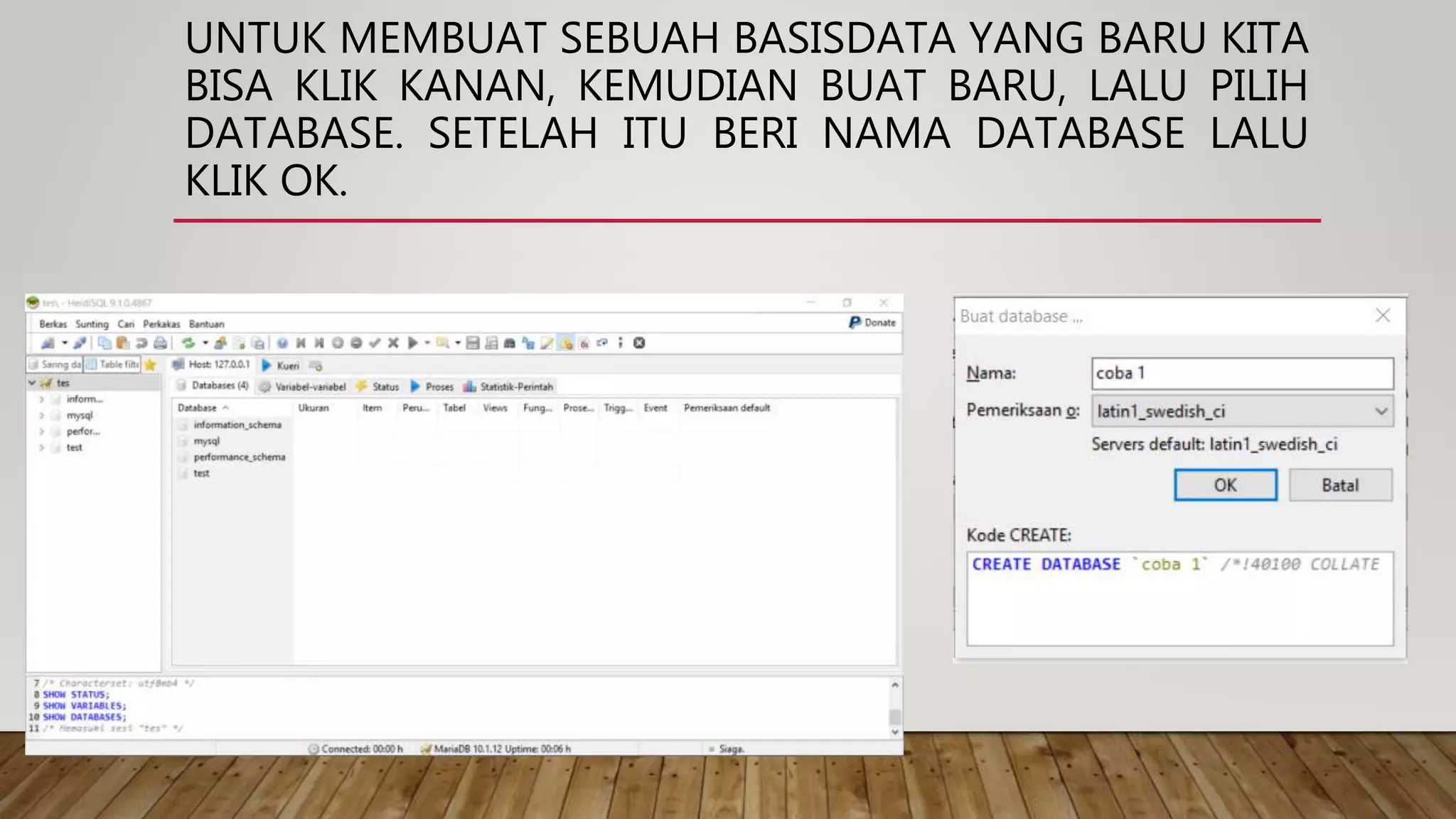The height and width of the screenshot is (819, 1456).
Task: Click the Undo arrow icon
Action: coord(141,343)
